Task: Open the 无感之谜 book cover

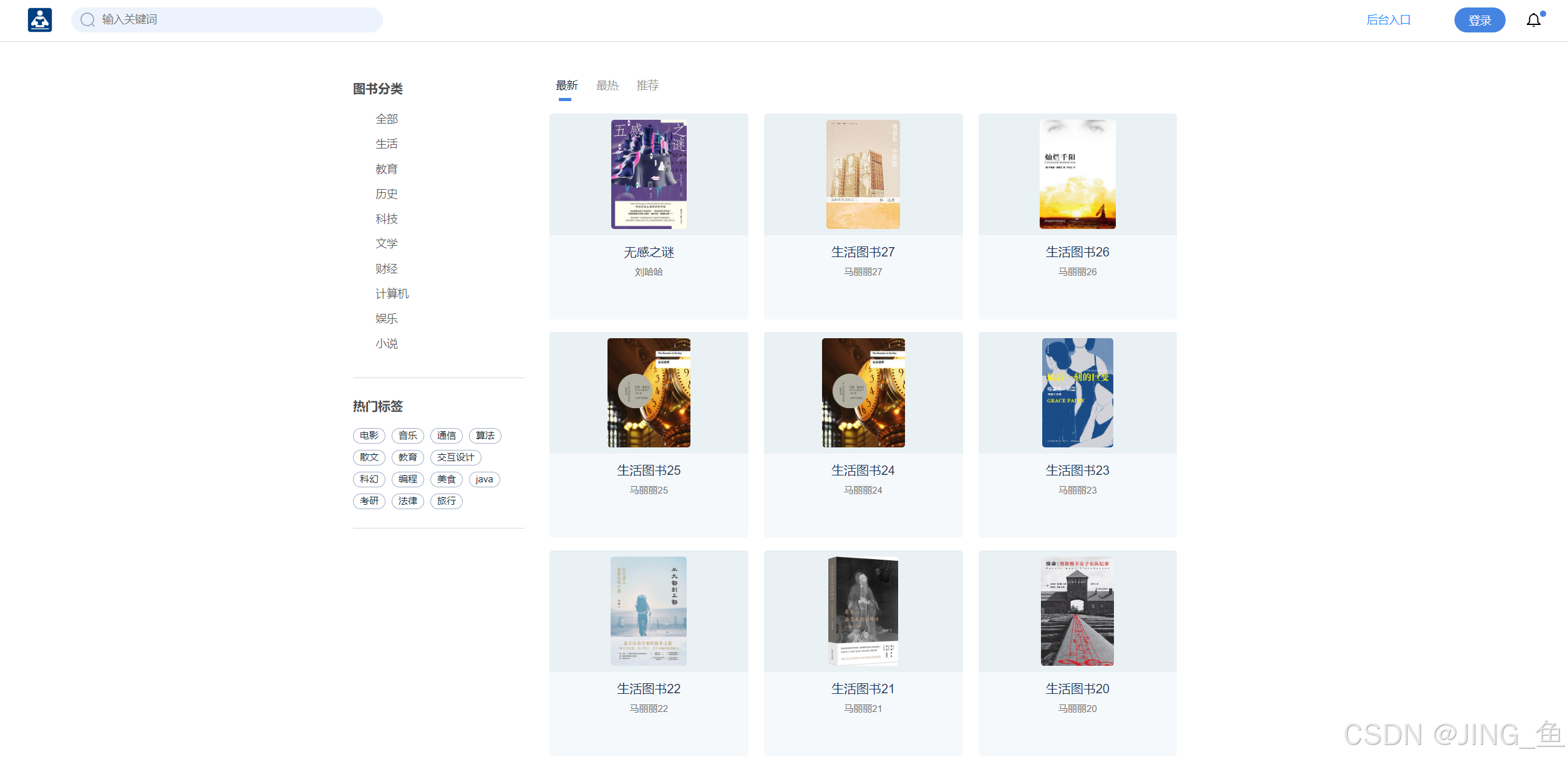Action: [649, 174]
